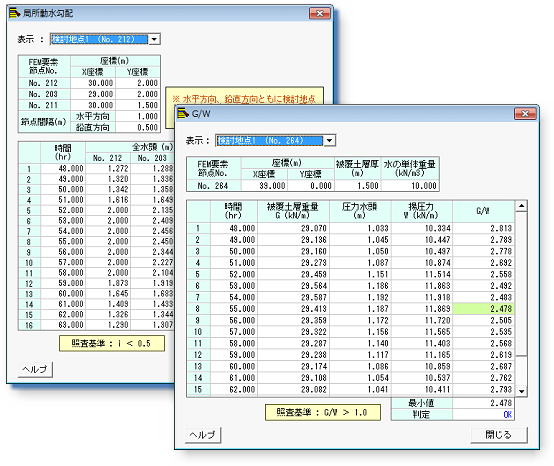Select 被覆土層重量 cell 29.070
Image resolution: width=554 pixels, height=466 pixels.
[x=293, y=228]
